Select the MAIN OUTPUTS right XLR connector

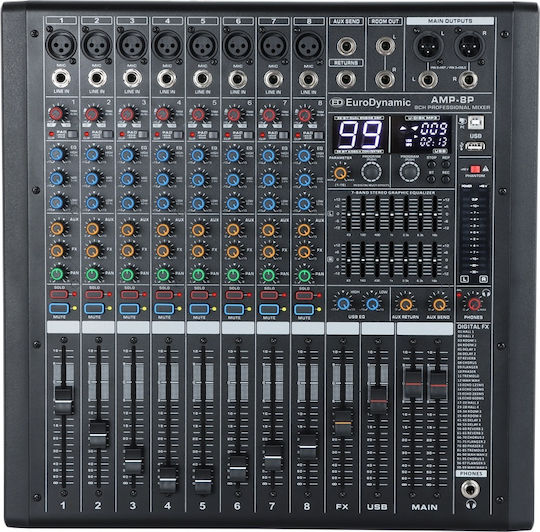470,46
